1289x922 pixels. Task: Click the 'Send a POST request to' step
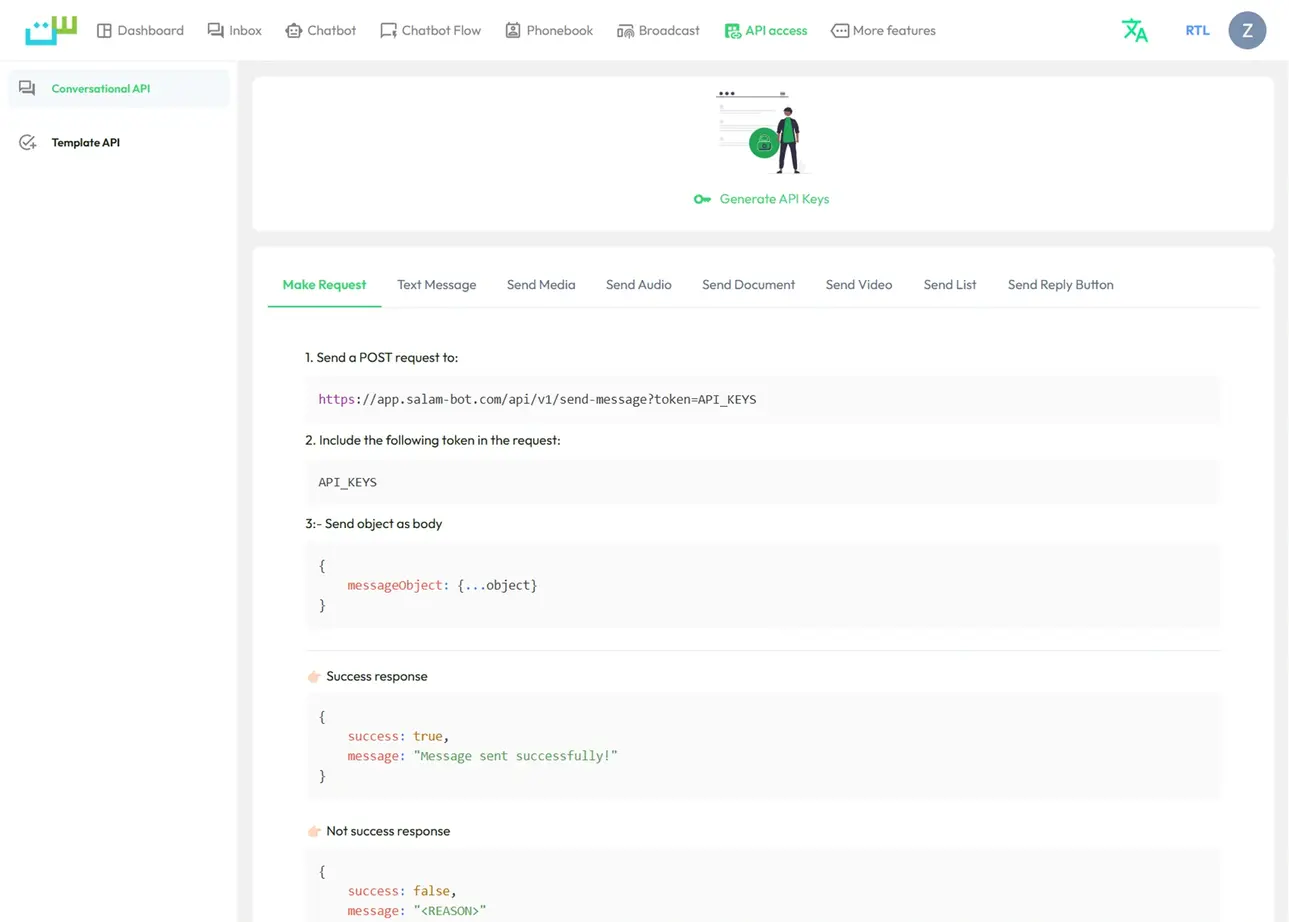(x=382, y=357)
